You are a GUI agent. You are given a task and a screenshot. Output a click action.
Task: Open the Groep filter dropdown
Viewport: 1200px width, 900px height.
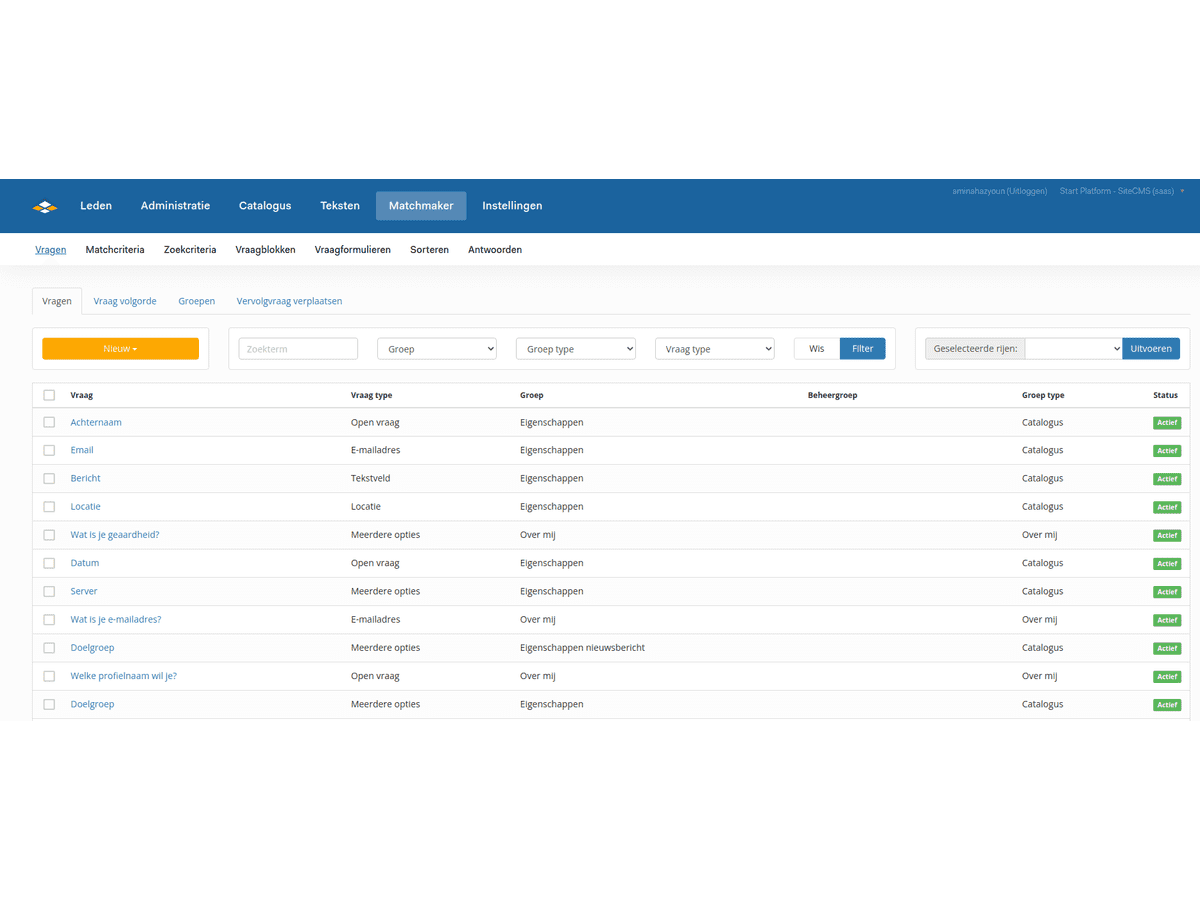(436, 349)
